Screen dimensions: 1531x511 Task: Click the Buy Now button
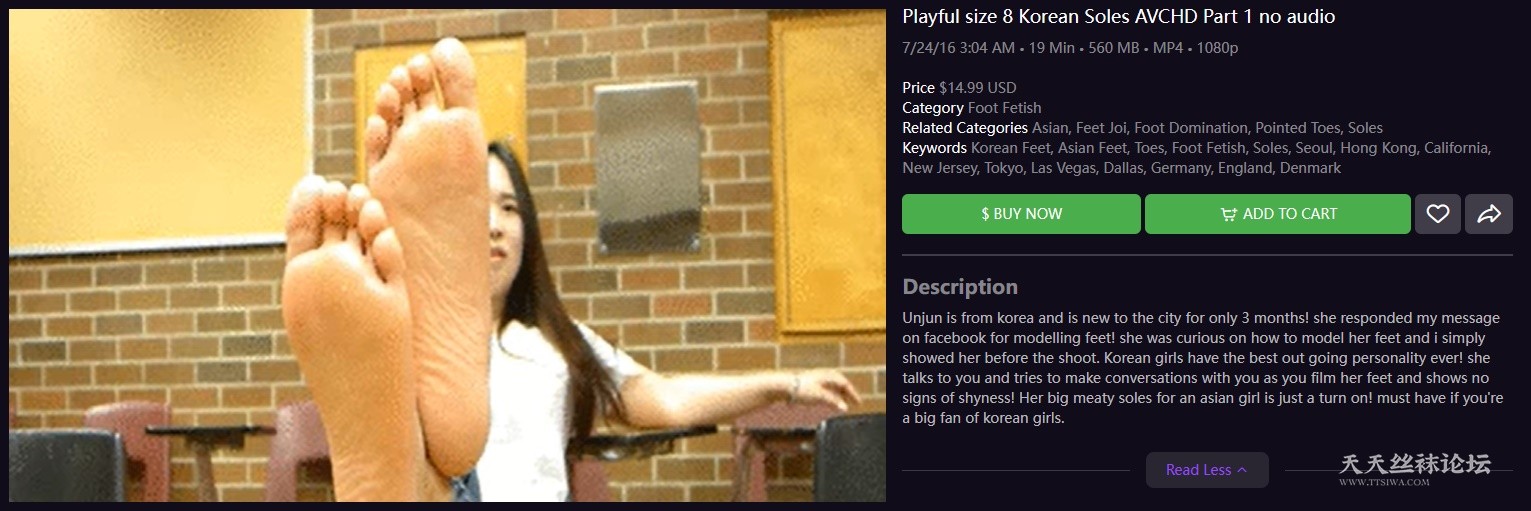1021,214
